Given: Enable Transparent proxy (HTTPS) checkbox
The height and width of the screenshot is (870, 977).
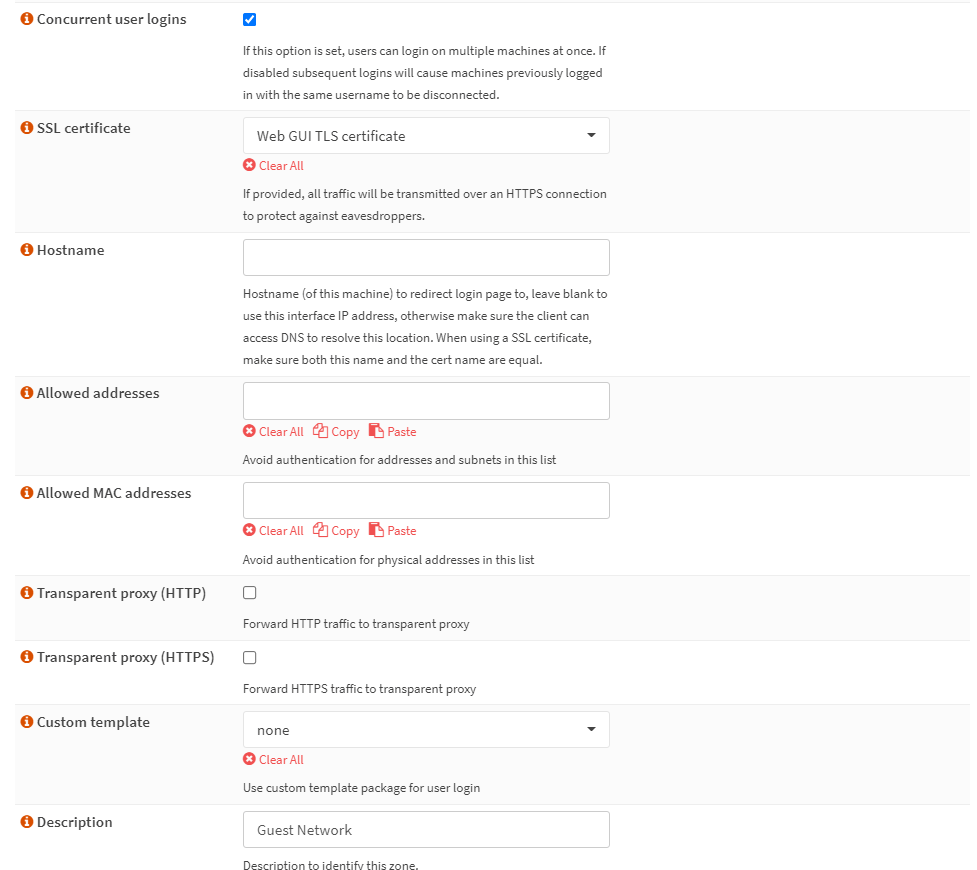Looking at the screenshot, I should (250, 658).
